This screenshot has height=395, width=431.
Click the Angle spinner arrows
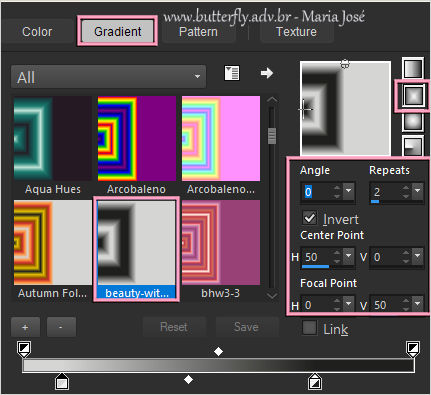[x=337, y=191]
